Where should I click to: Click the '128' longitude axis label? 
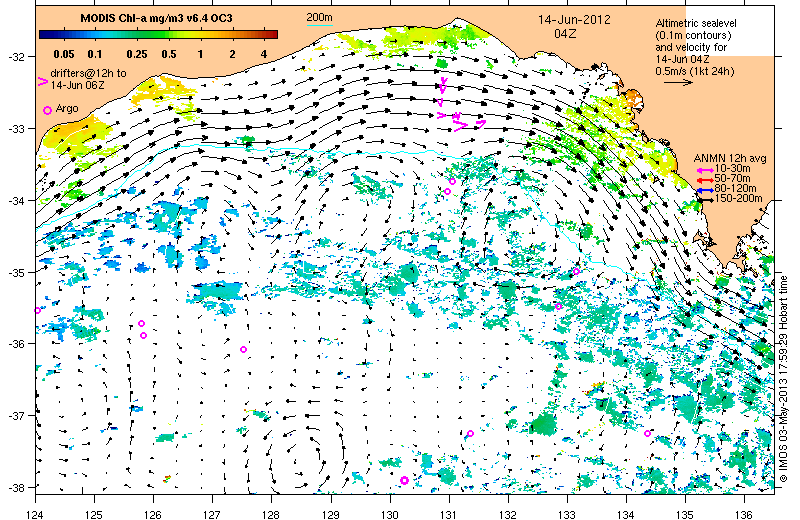[x=271, y=514]
